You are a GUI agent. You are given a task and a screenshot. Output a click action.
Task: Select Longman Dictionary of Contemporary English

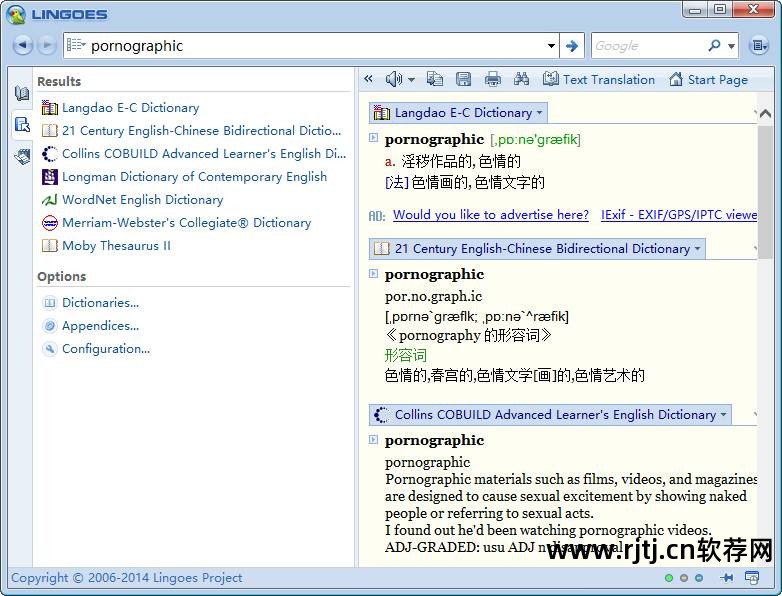195,177
